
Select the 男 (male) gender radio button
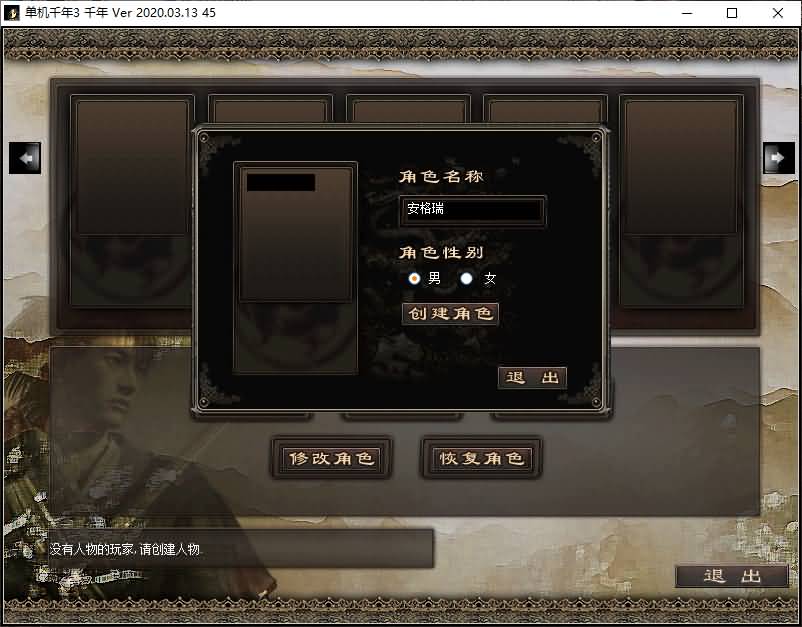point(415,278)
